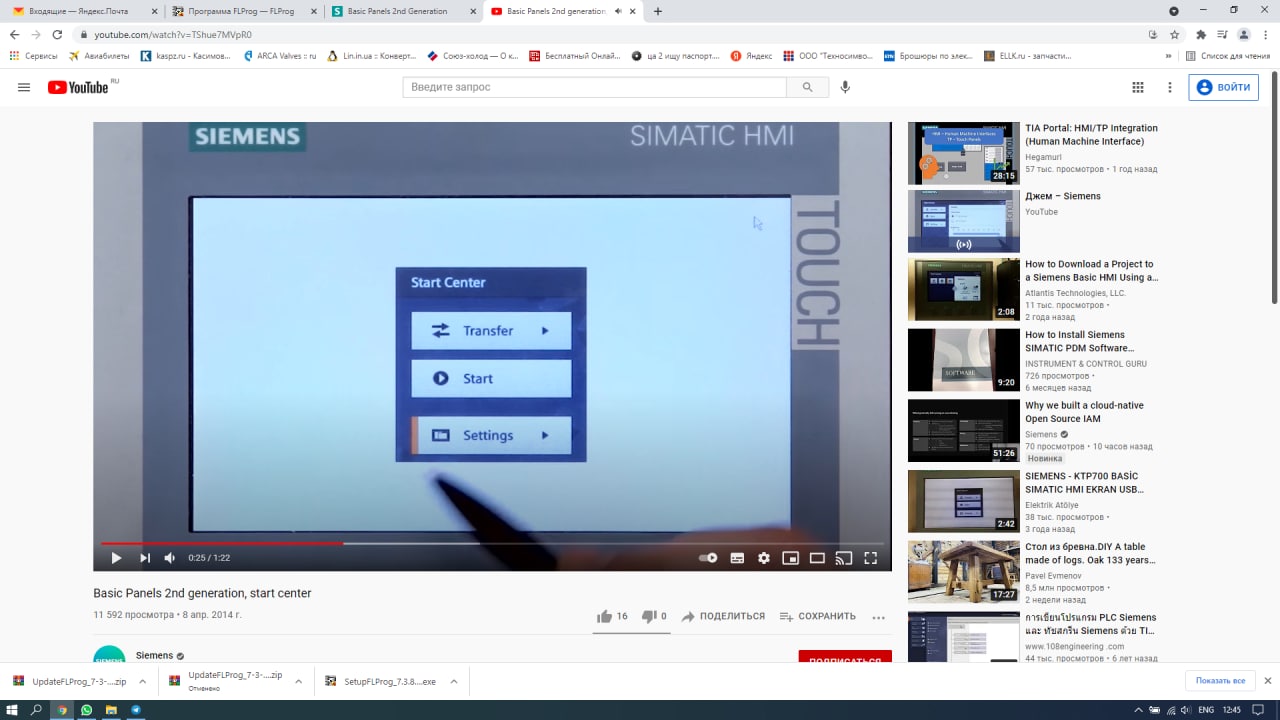
Task: Mute the active YouTube tab audio
Action: pos(619,11)
